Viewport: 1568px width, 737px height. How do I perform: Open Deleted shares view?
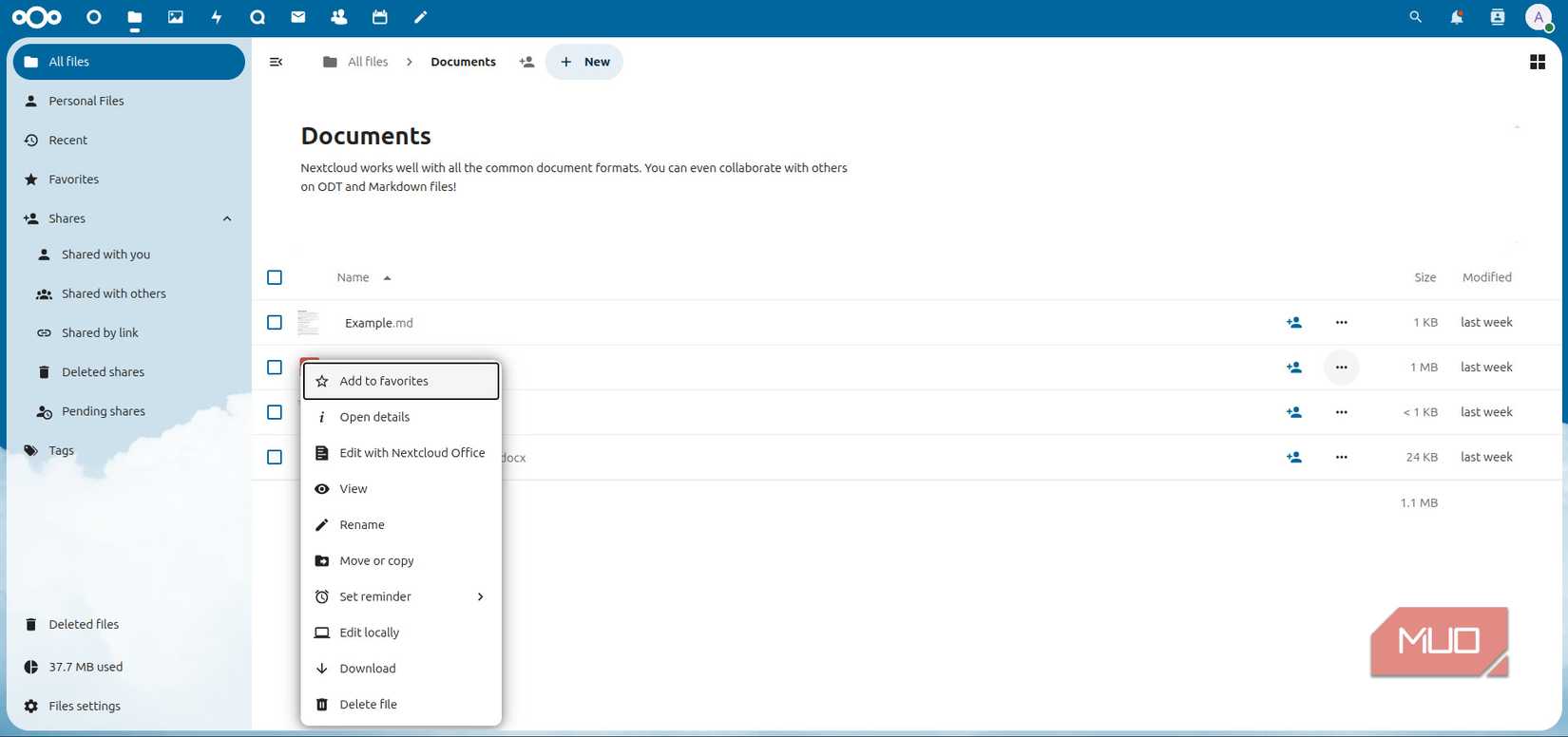[135, 372]
